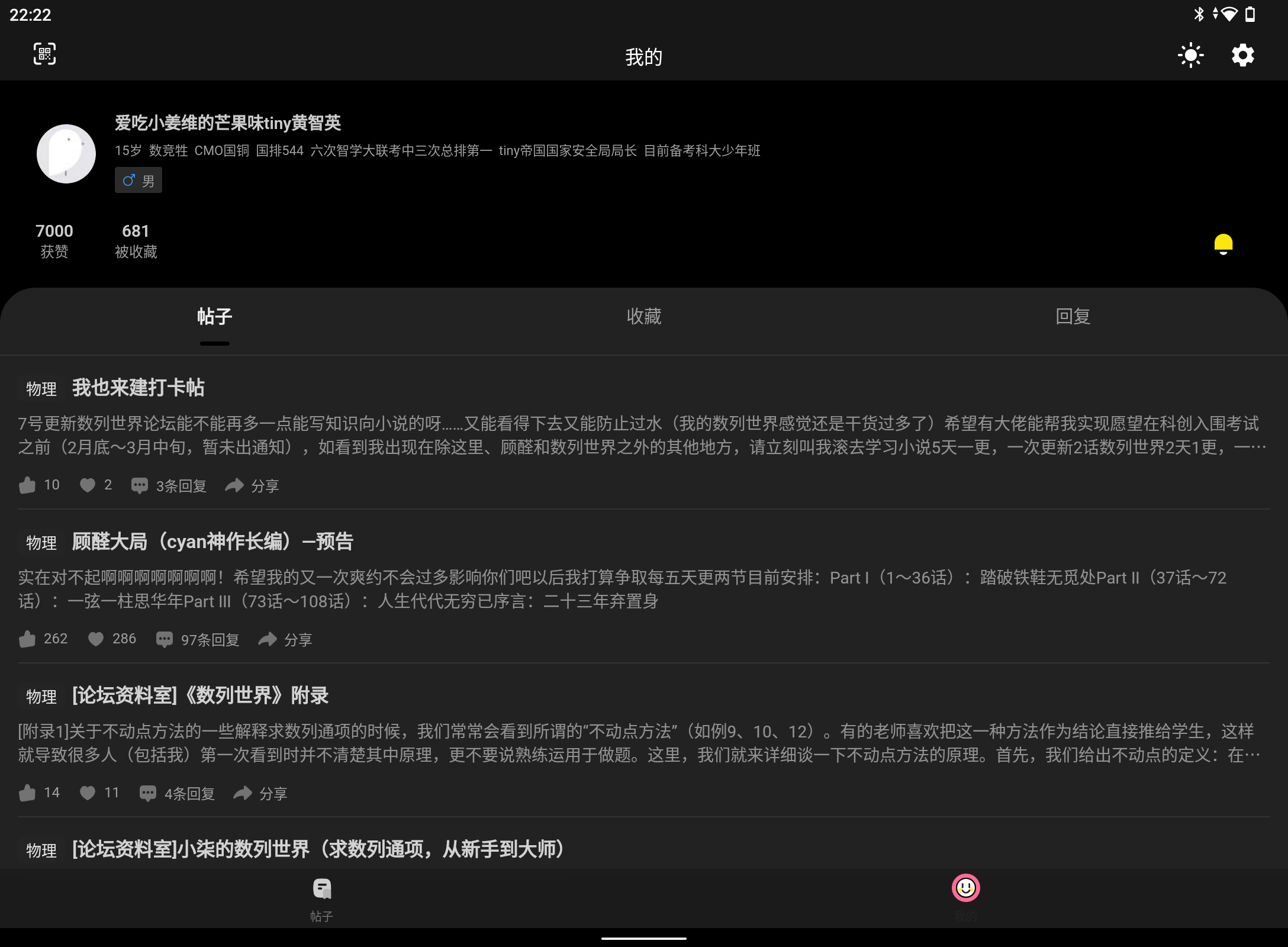Open settings with the gear icon
The image size is (1288, 947).
[x=1242, y=56]
